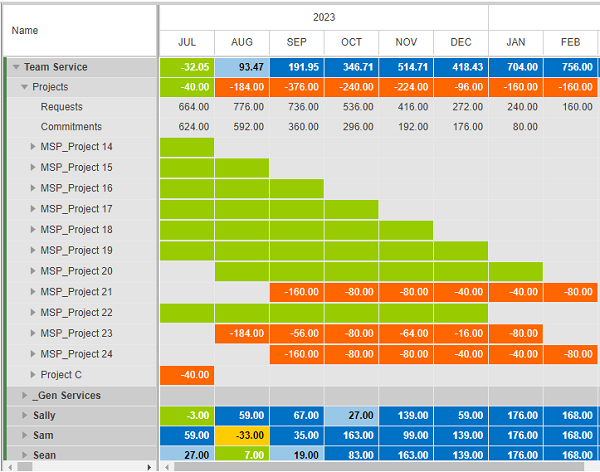The height and width of the screenshot is (472, 600).
Task: Expand MSP_Project 17 tree node
Action: click(x=34, y=209)
